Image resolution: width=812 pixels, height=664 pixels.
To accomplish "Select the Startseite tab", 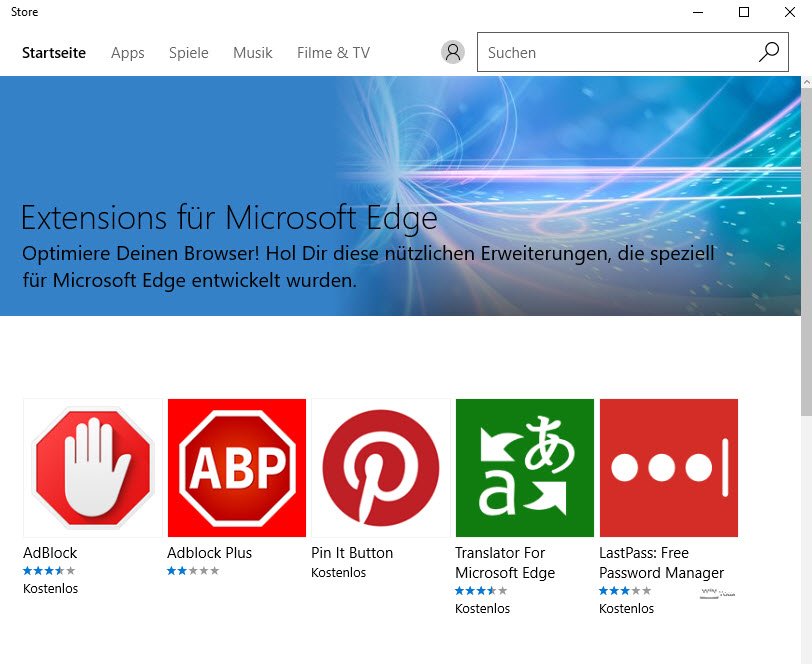I will coord(54,53).
